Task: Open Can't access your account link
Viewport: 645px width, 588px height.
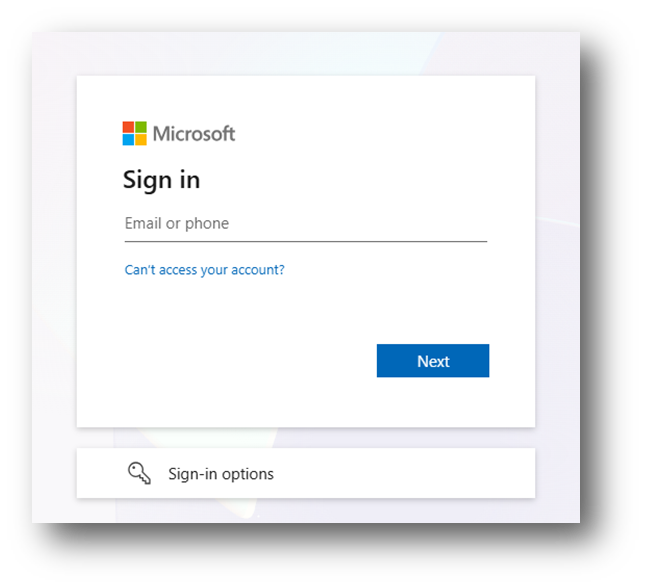Action: pos(204,270)
